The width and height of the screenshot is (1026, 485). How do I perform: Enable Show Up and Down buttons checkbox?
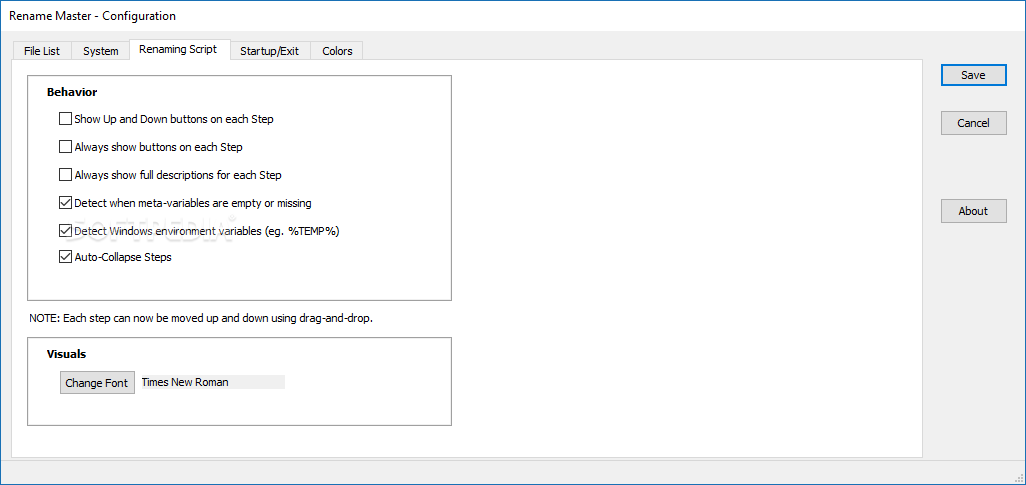coord(65,119)
